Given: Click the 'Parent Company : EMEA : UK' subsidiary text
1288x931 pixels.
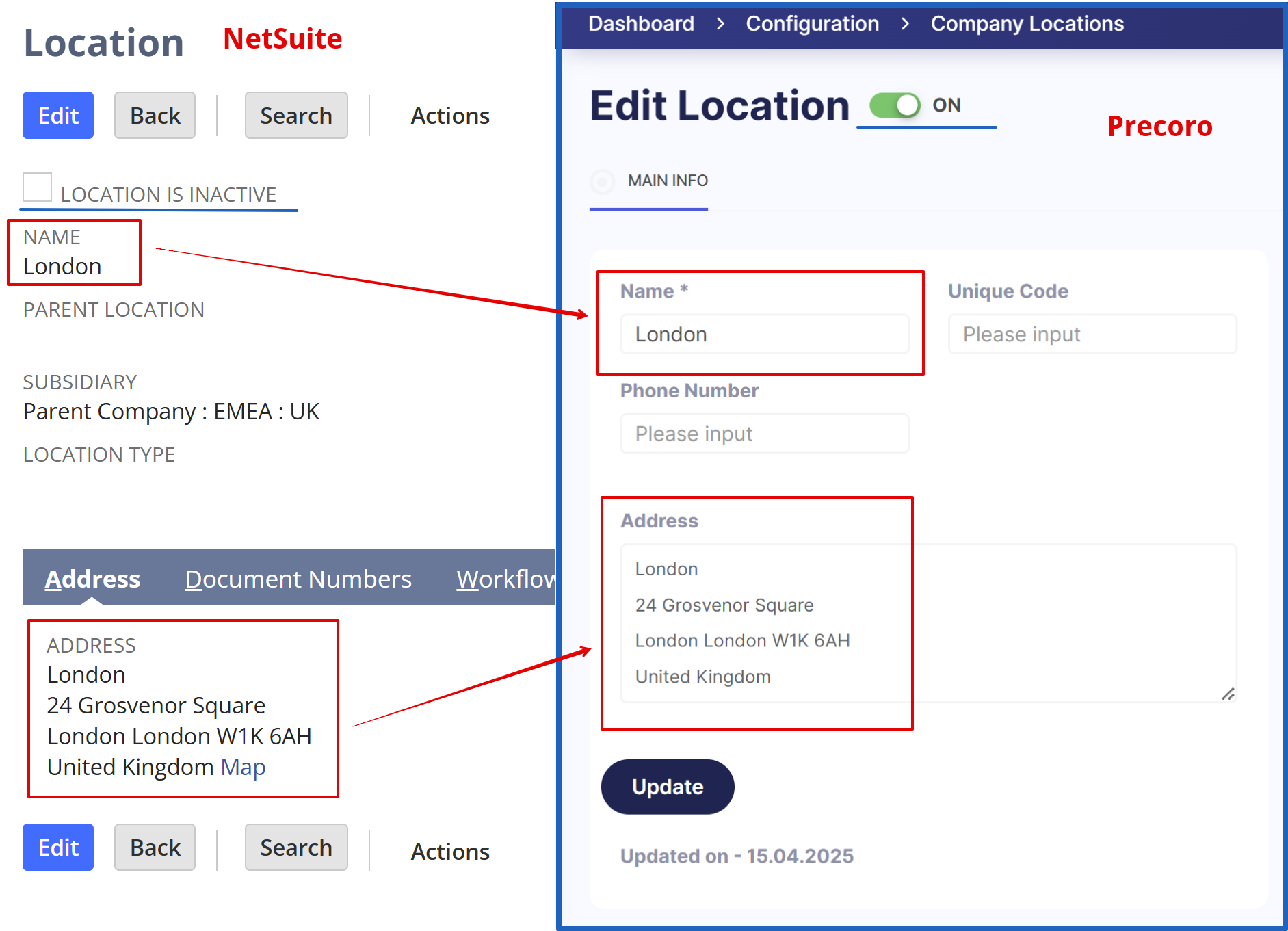Looking at the screenshot, I should (x=171, y=411).
